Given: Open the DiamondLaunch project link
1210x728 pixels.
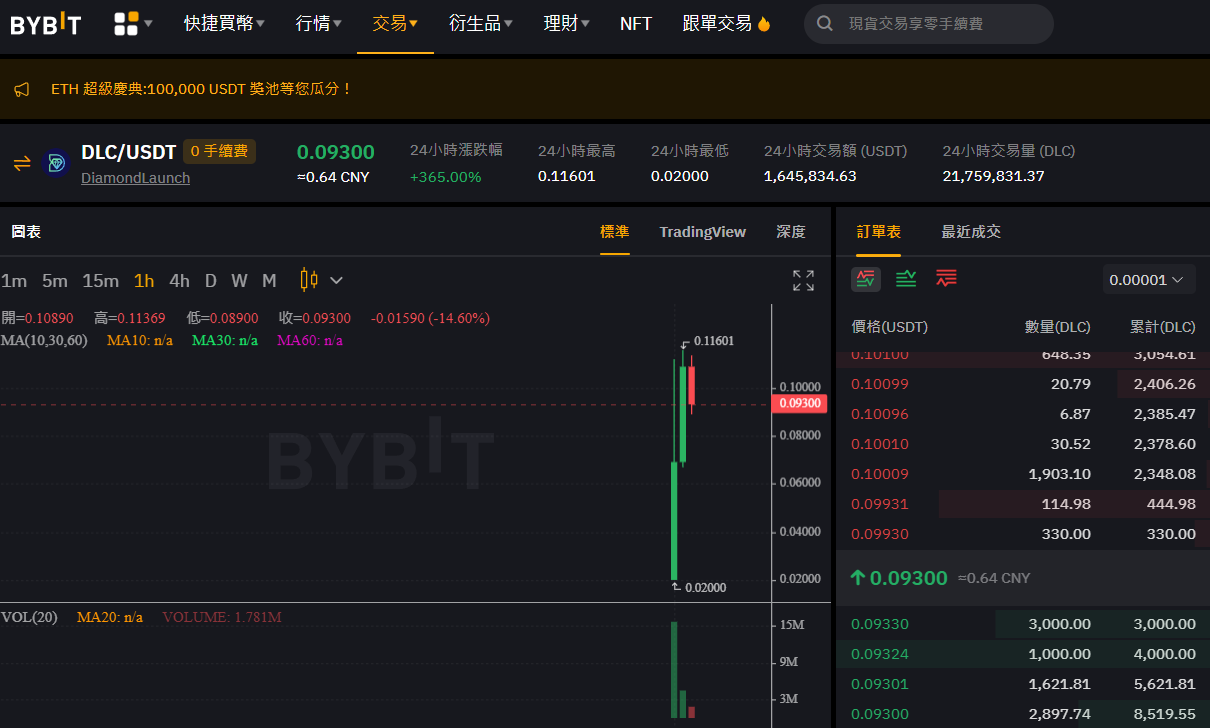Looking at the screenshot, I should click(135, 178).
